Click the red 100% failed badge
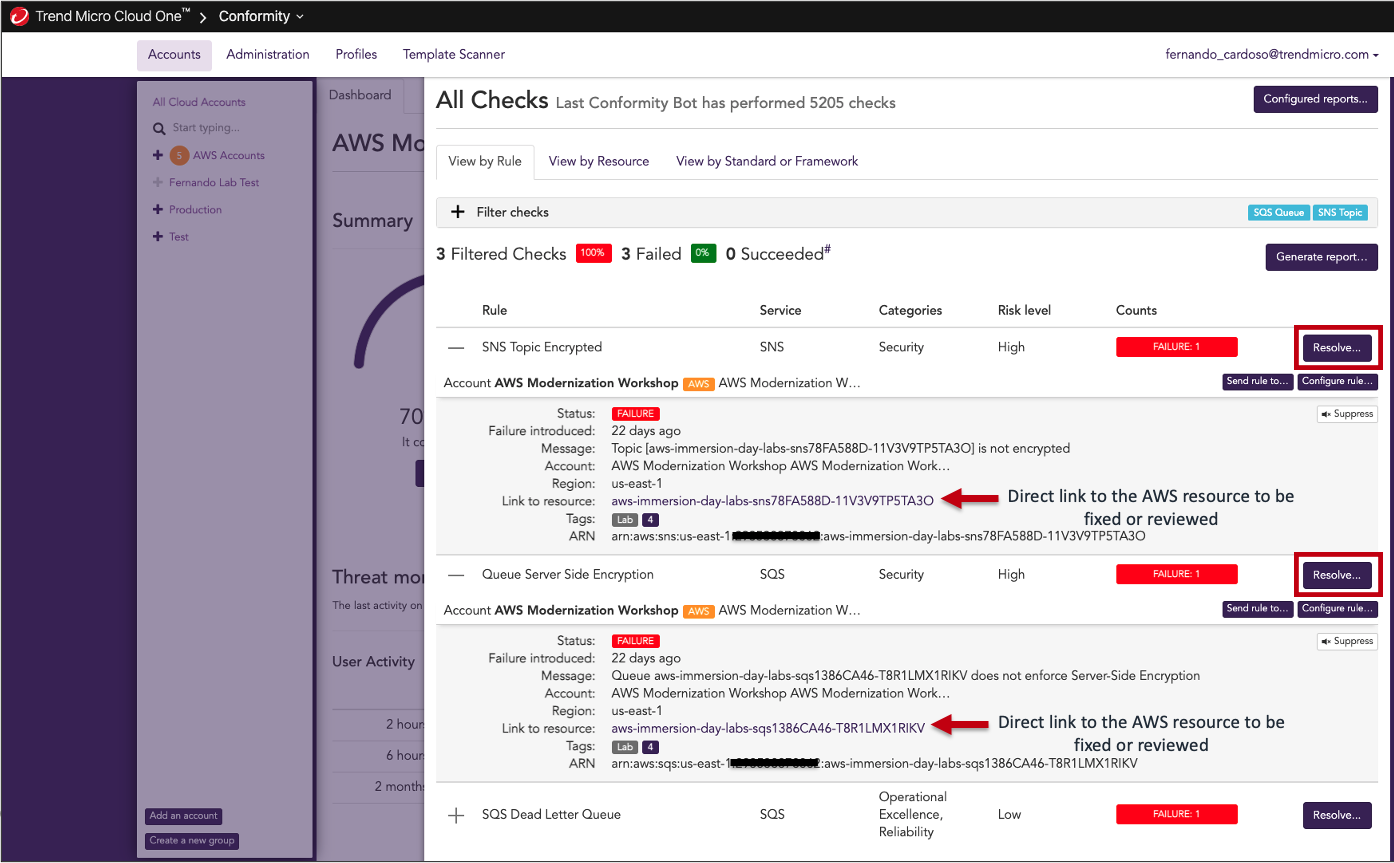 click(x=593, y=254)
